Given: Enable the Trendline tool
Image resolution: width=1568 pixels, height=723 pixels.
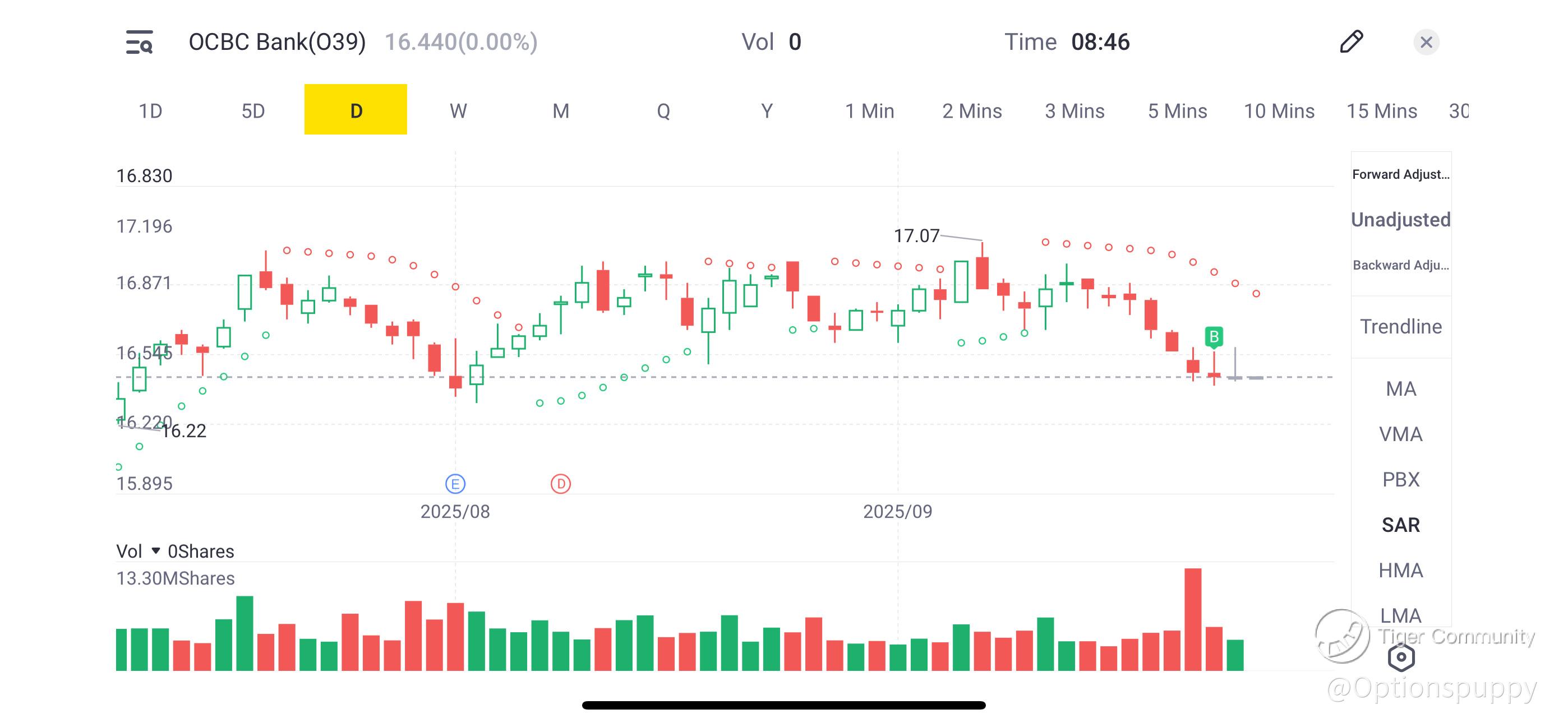Looking at the screenshot, I should point(1401,327).
